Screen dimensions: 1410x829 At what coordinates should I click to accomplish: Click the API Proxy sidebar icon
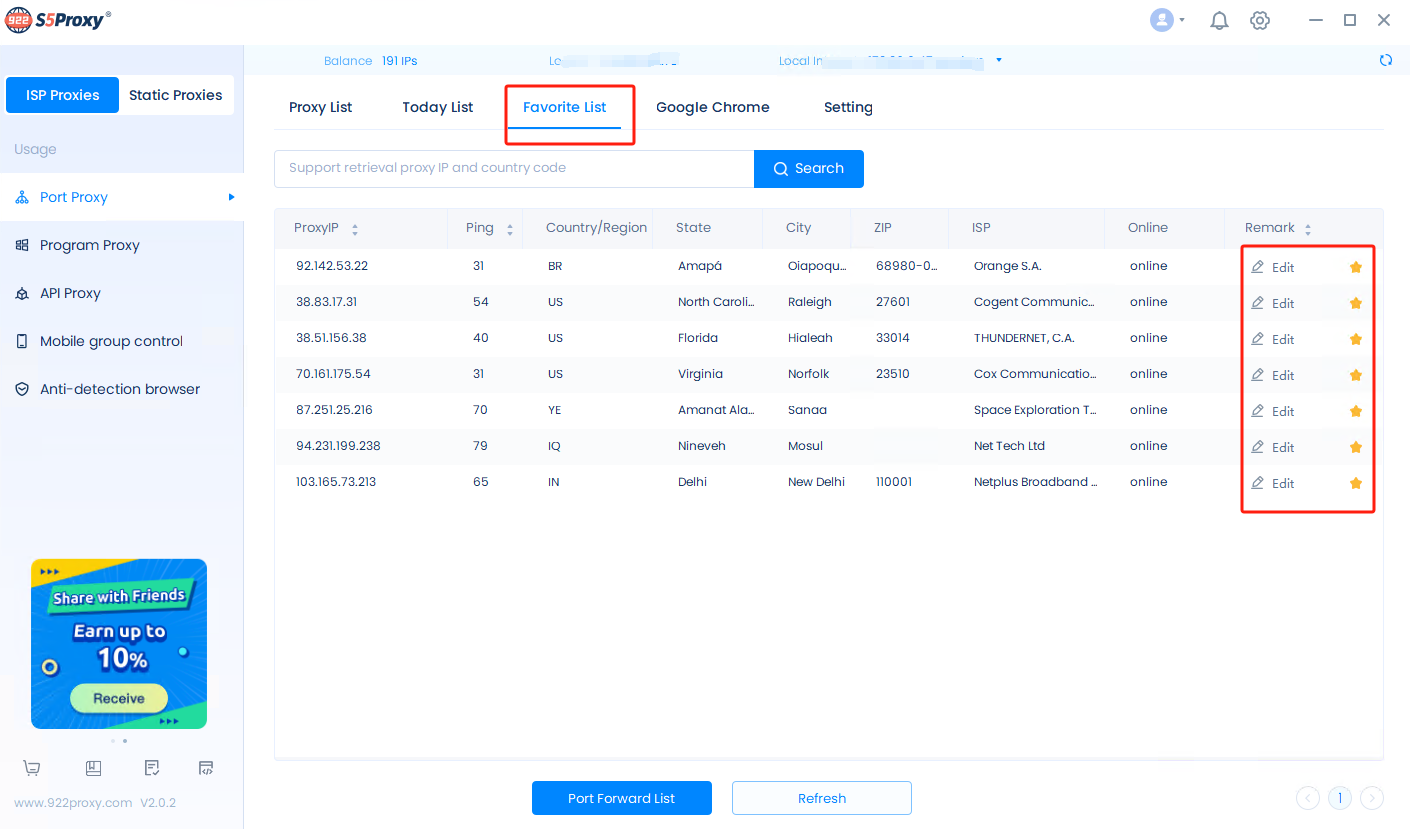coord(22,293)
